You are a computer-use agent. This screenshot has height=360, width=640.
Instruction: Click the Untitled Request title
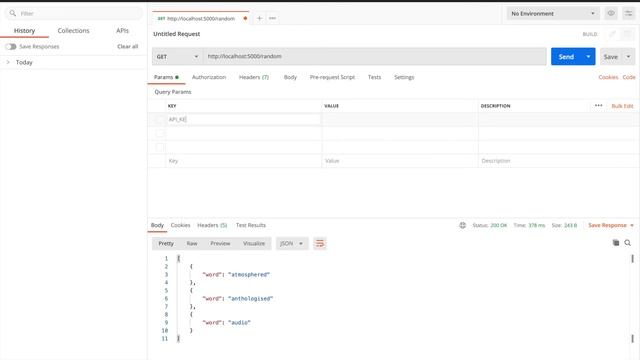tap(177, 34)
